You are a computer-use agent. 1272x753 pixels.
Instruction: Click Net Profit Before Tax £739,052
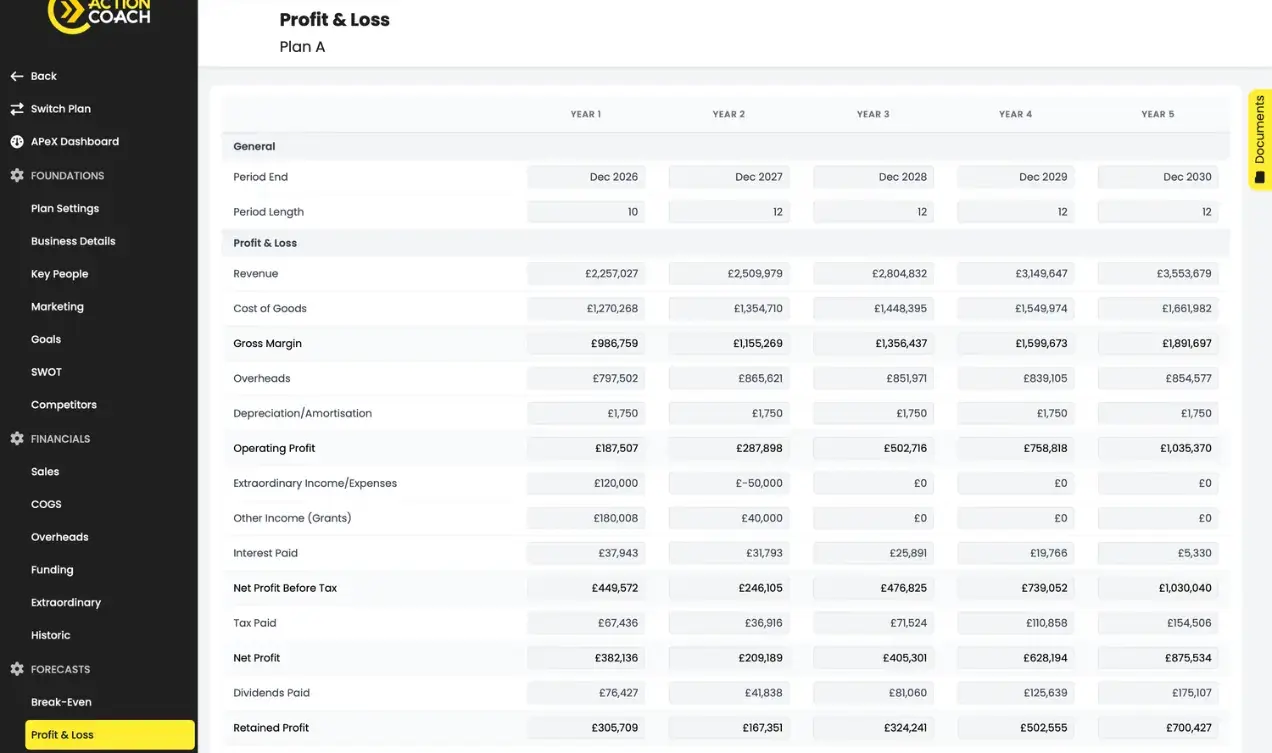(x=1015, y=588)
